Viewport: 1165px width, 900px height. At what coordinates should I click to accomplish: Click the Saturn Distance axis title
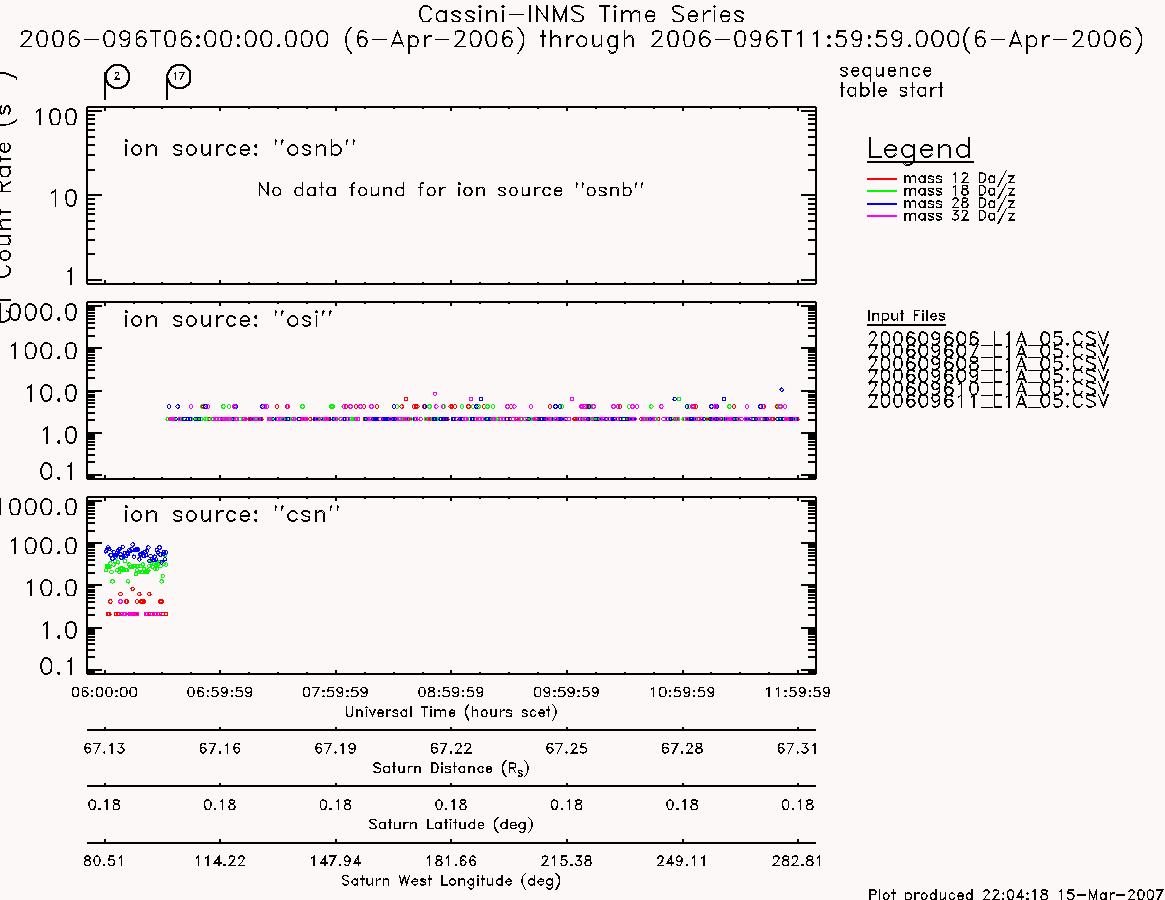click(450, 768)
